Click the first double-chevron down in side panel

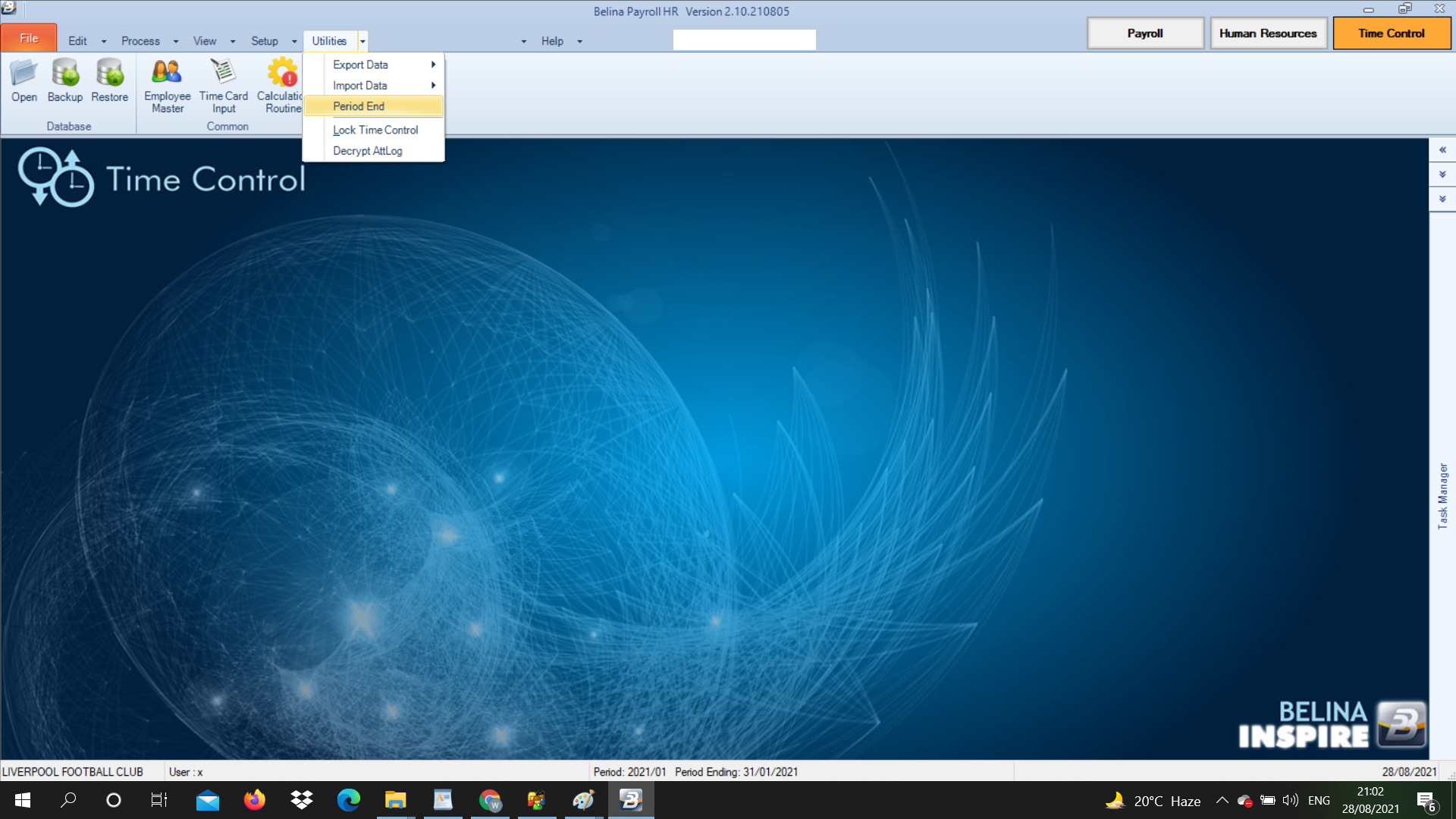click(1442, 174)
